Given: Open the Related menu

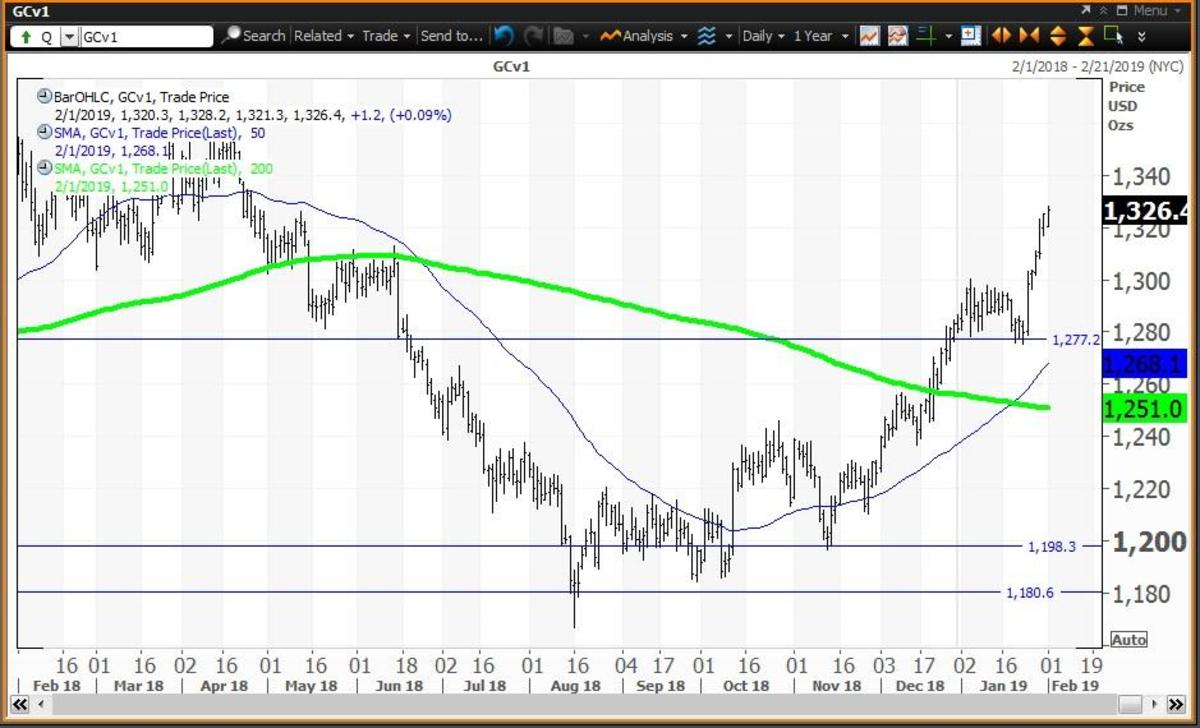Looking at the screenshot, I should (x=324, y=36).
